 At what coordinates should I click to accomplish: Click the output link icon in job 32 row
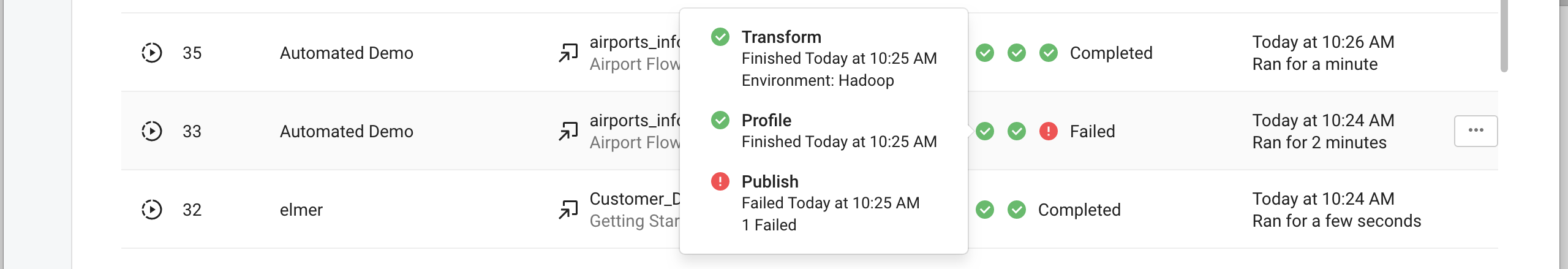[x=568, y=210]
